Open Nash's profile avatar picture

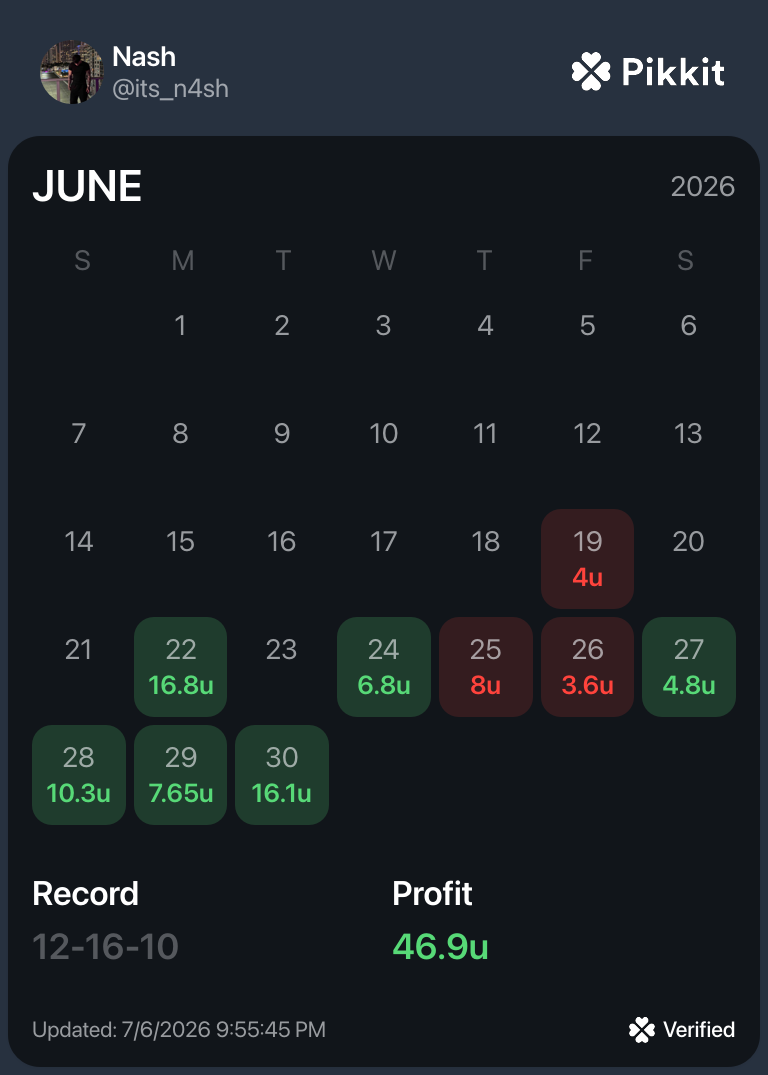(x=71, y=72)
